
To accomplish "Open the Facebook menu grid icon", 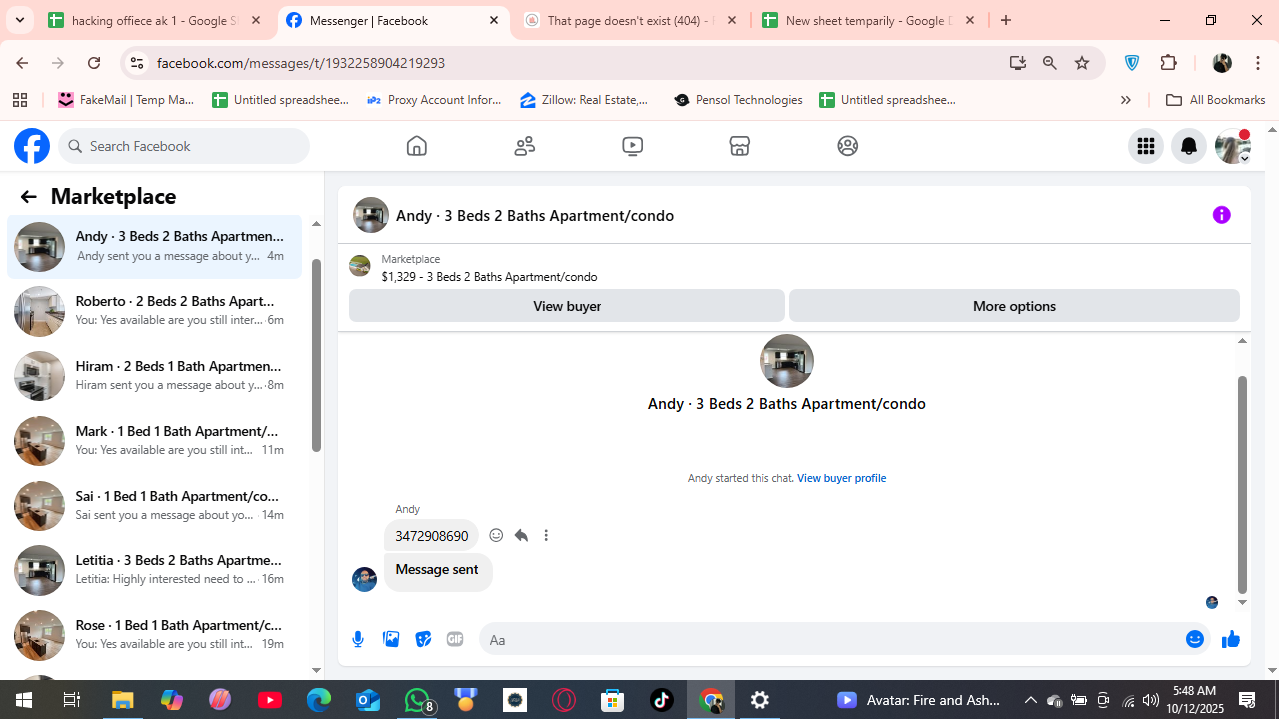I will coord(1146,146).
